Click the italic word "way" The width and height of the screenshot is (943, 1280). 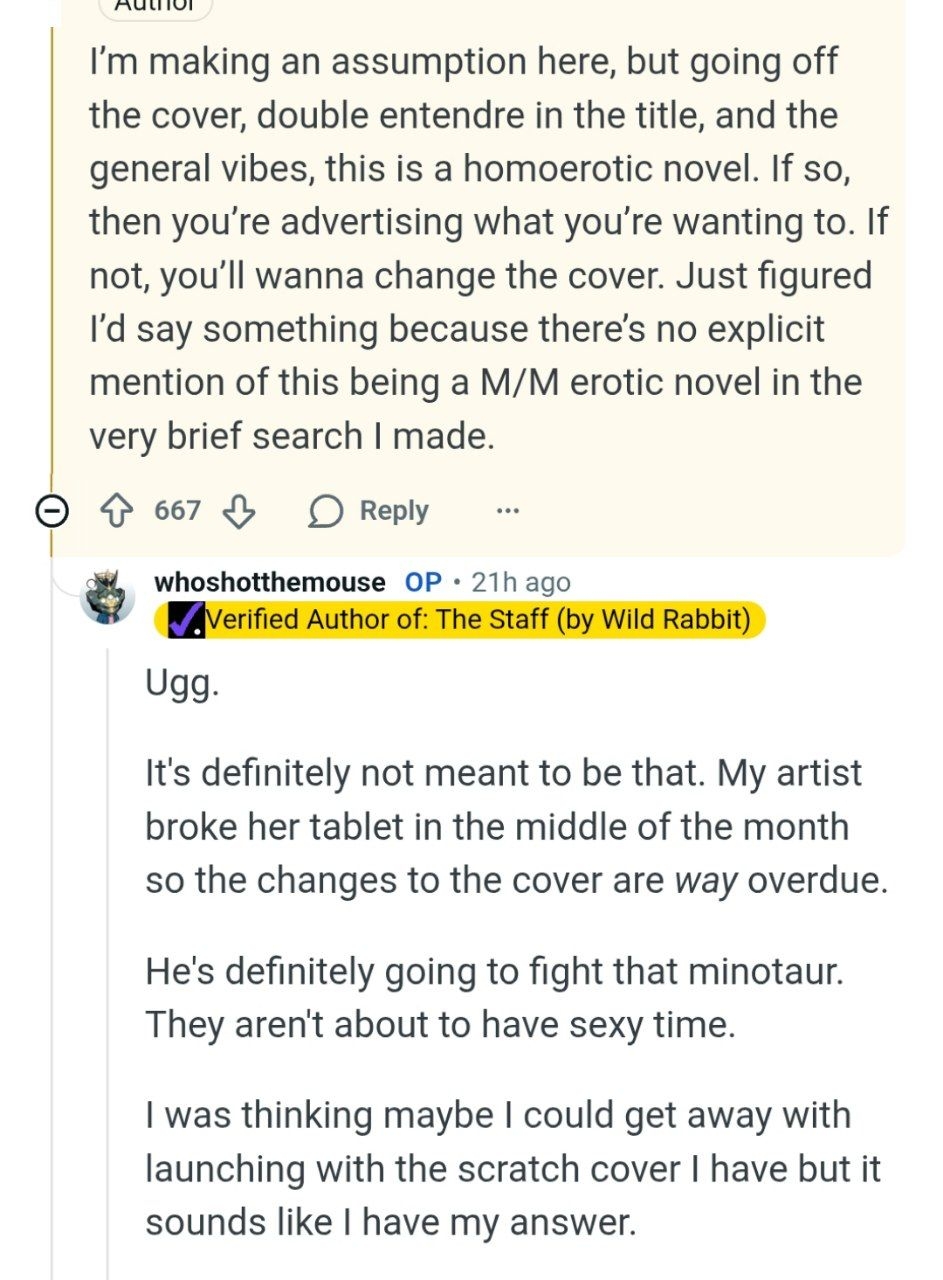pyautogui.click(x=704, y=881)
